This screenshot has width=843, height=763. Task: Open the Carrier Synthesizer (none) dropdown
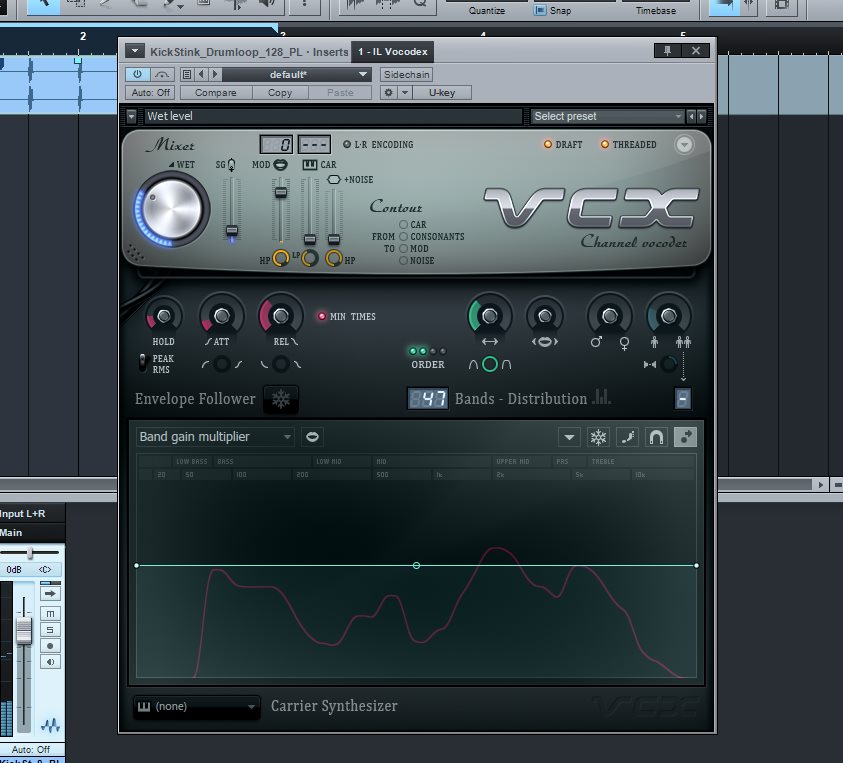point(196,707)
